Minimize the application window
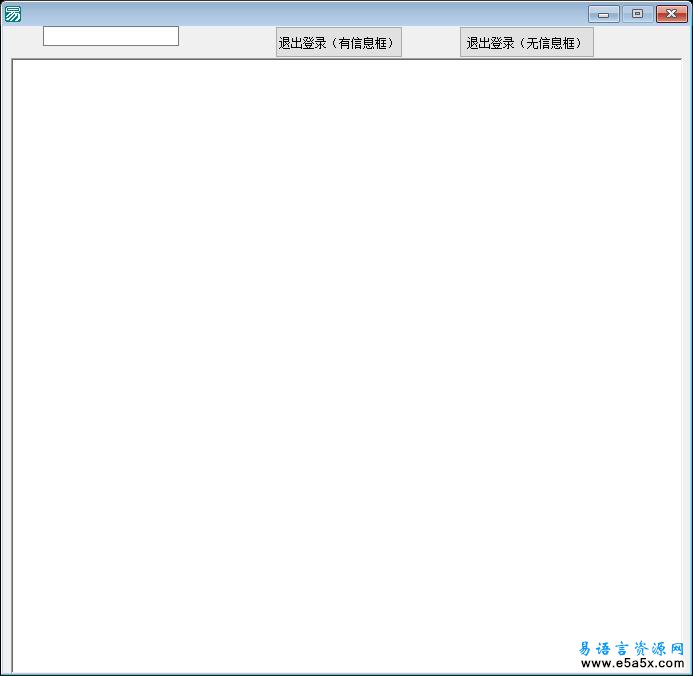 pyautogui.click(x=603, y=14)
